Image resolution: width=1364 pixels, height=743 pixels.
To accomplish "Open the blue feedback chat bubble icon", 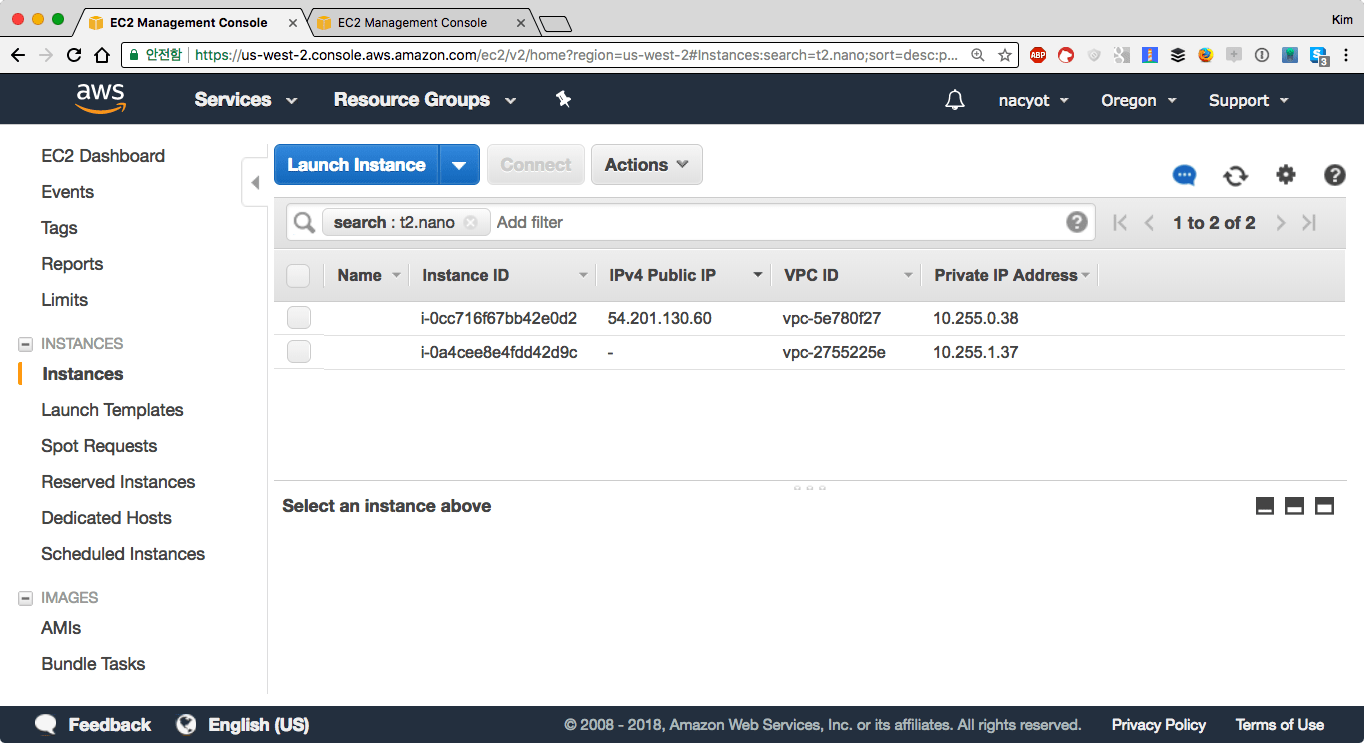I will [x=1184, y=176].
